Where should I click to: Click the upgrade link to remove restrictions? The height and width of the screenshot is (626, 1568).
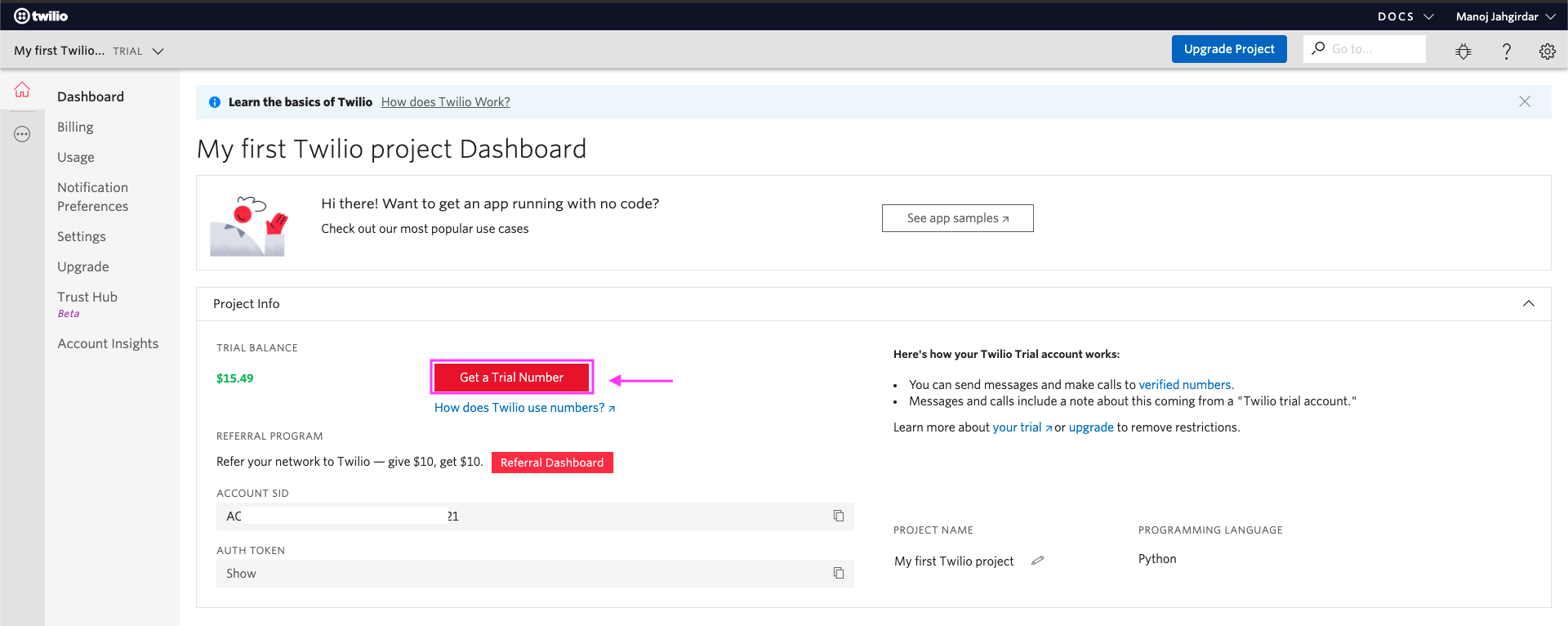coord(1091,427)
